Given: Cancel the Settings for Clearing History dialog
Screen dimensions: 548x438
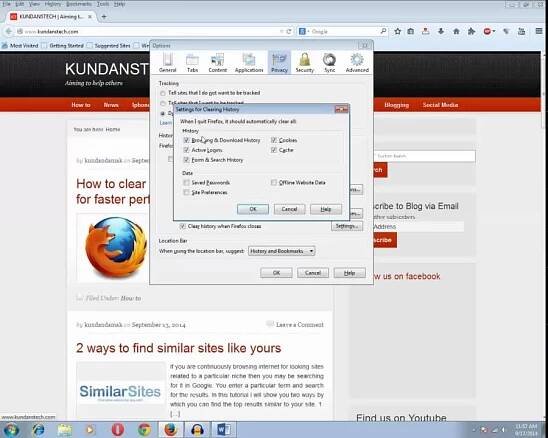Looking at the screenshot, I should pos(289,209).
